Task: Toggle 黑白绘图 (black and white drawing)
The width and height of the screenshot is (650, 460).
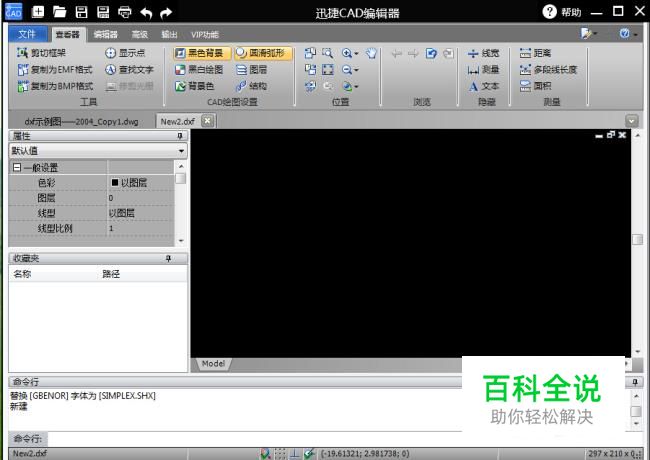Action: 200,70
